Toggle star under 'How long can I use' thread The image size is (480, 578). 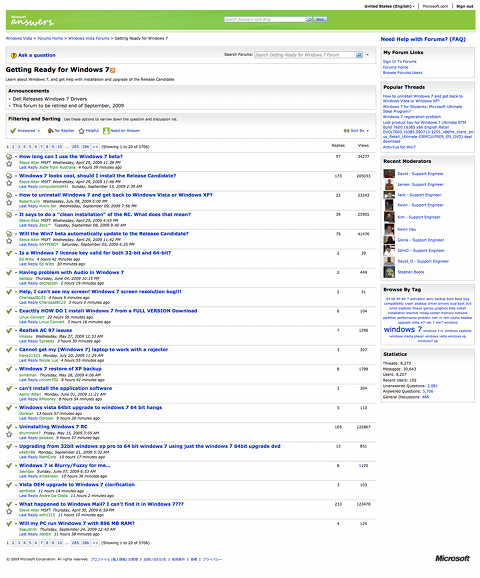pyautogui.click(x=9, y=164)
